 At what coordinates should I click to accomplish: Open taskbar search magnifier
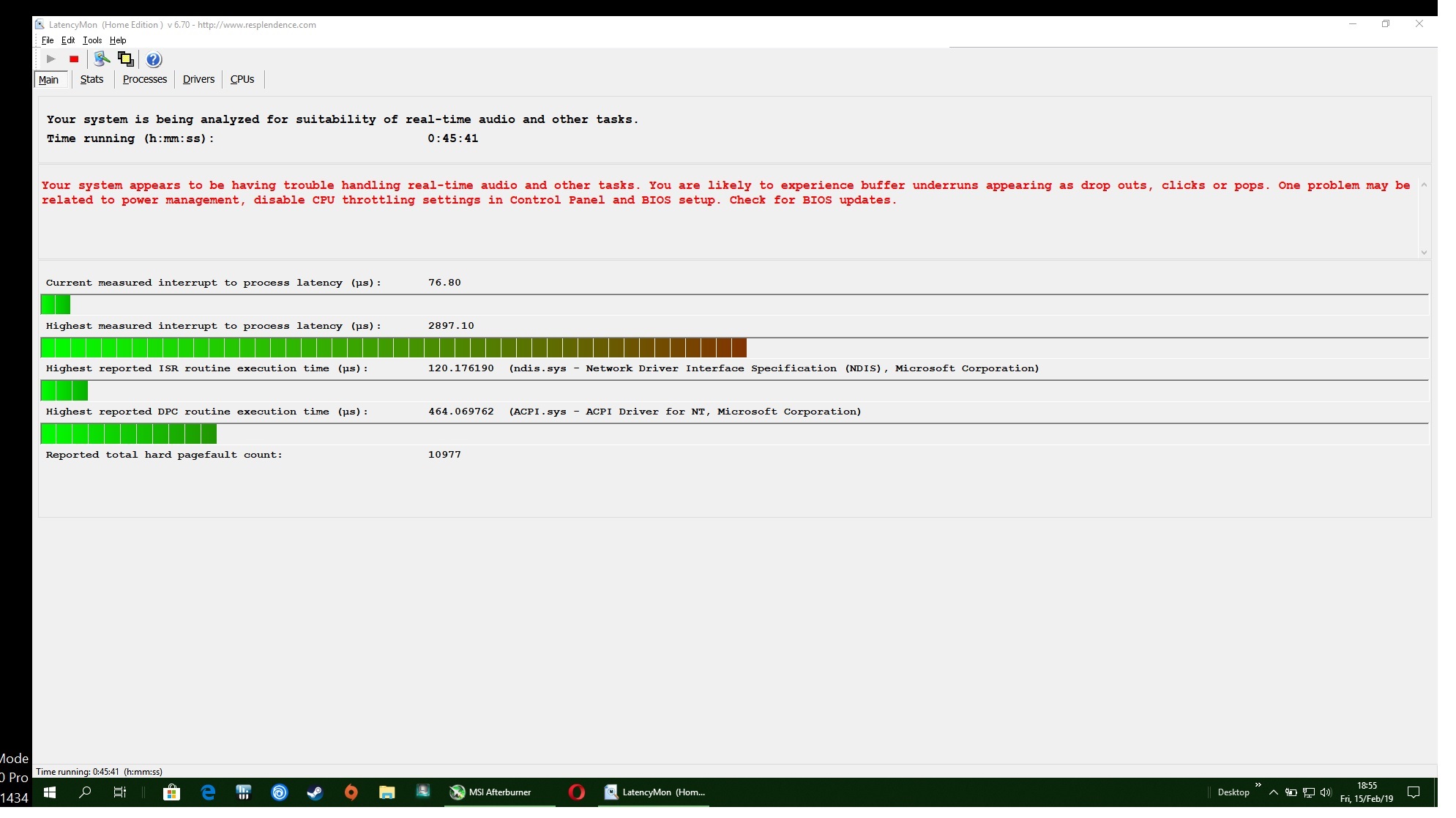coord(85,792)
